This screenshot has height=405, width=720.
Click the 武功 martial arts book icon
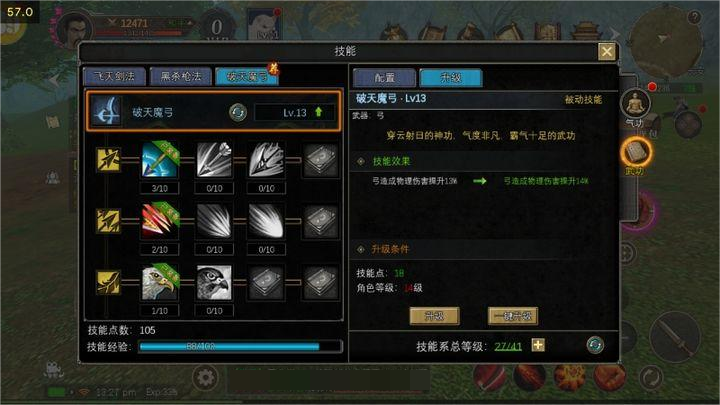pyautogui.click(x=636, y=152)
